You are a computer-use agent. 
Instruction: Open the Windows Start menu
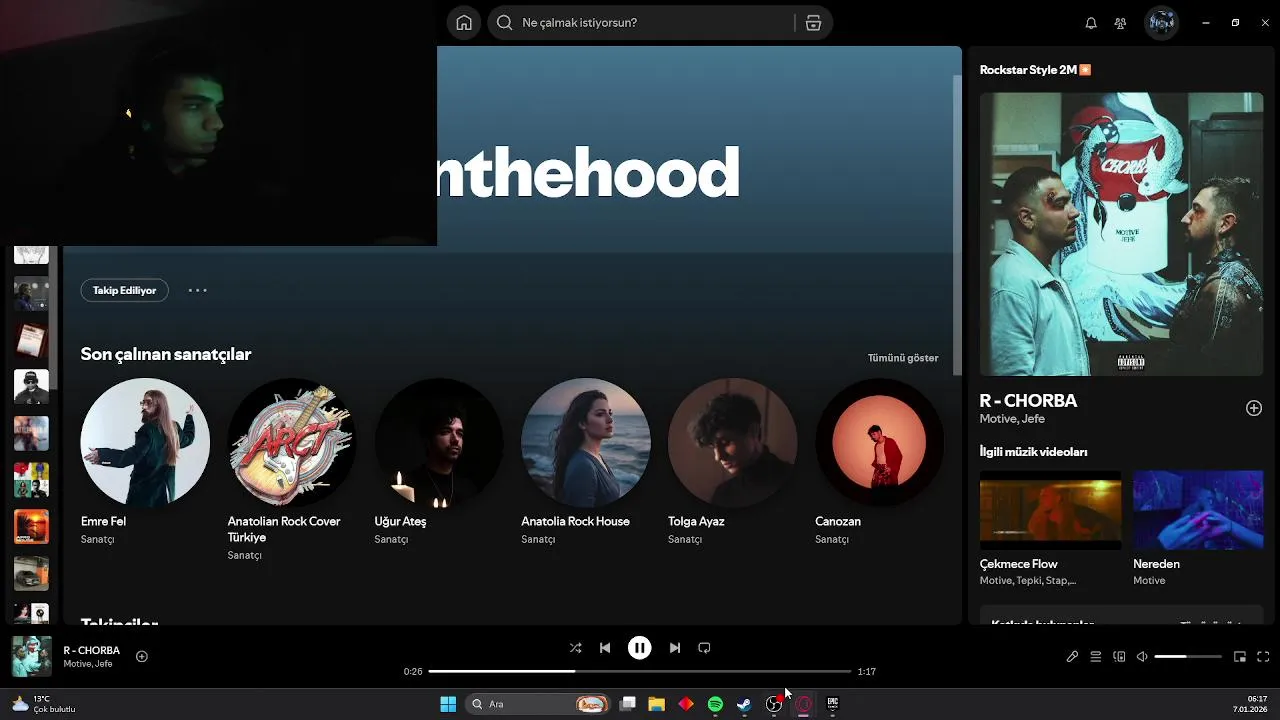coord(448,704)
